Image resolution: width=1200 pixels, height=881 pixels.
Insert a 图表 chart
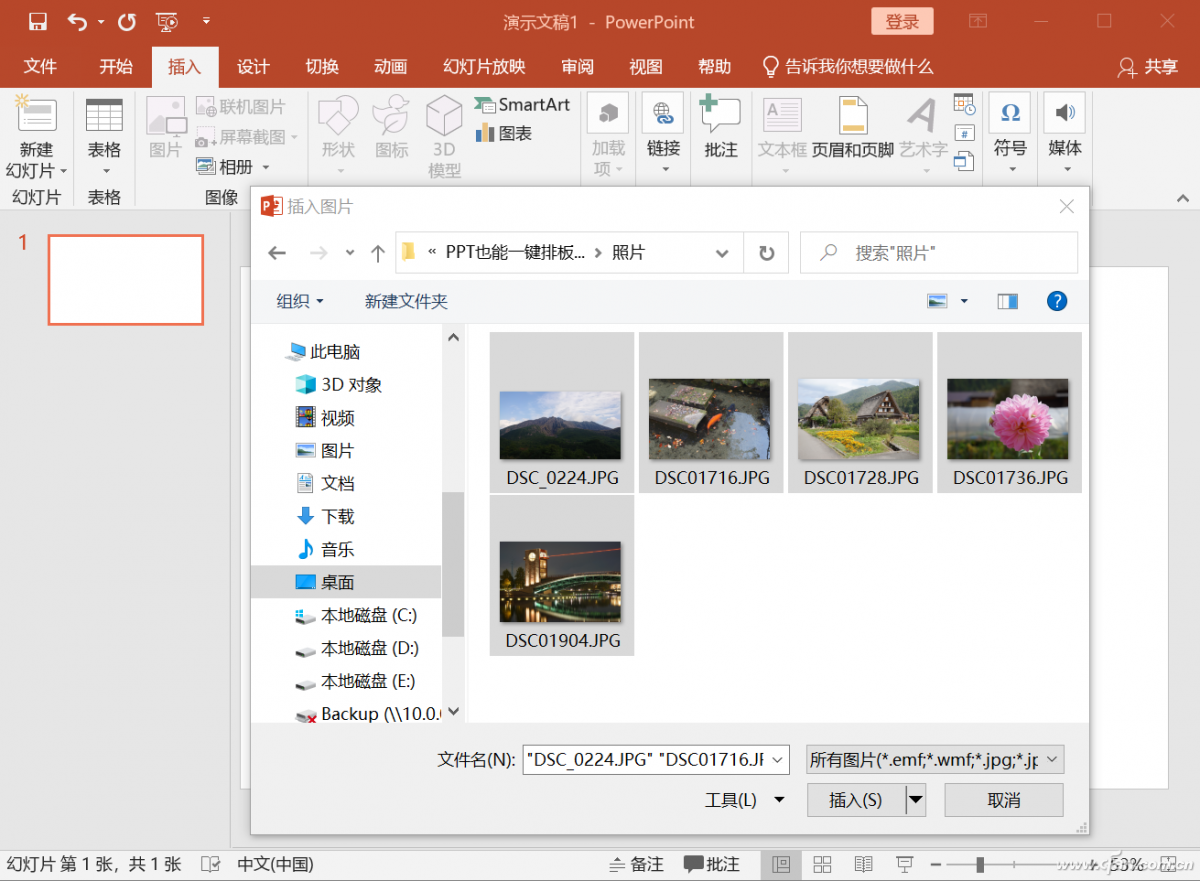[x=503, y=133]
